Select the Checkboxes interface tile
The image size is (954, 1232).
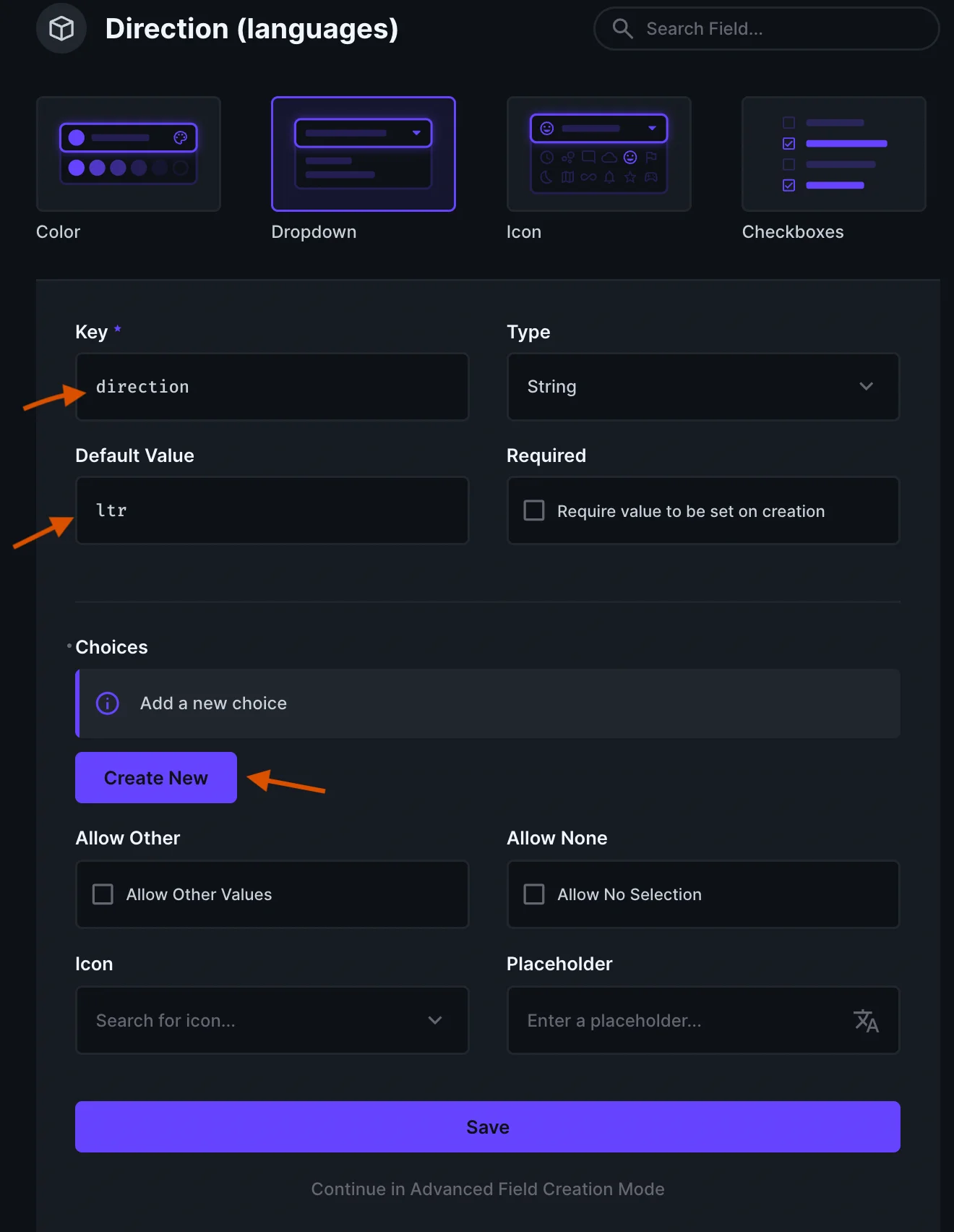[x=833, y=154]
